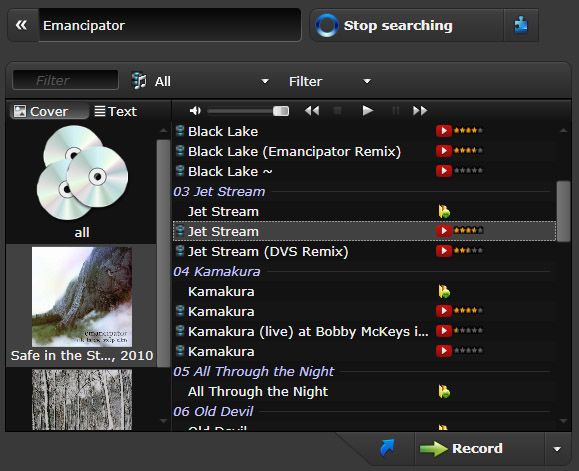Viewport: 579px width, 471px height.
Task: Click the blue puzzle plugin icon
Action: [x=521, y=25]
